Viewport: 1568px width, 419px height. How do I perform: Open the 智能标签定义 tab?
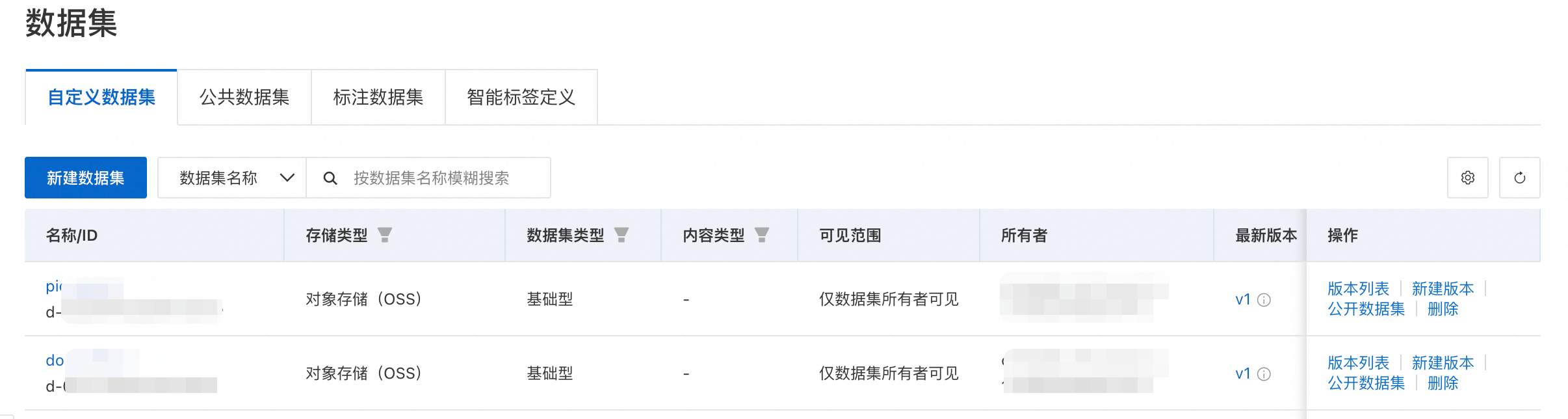click(521, 98)
